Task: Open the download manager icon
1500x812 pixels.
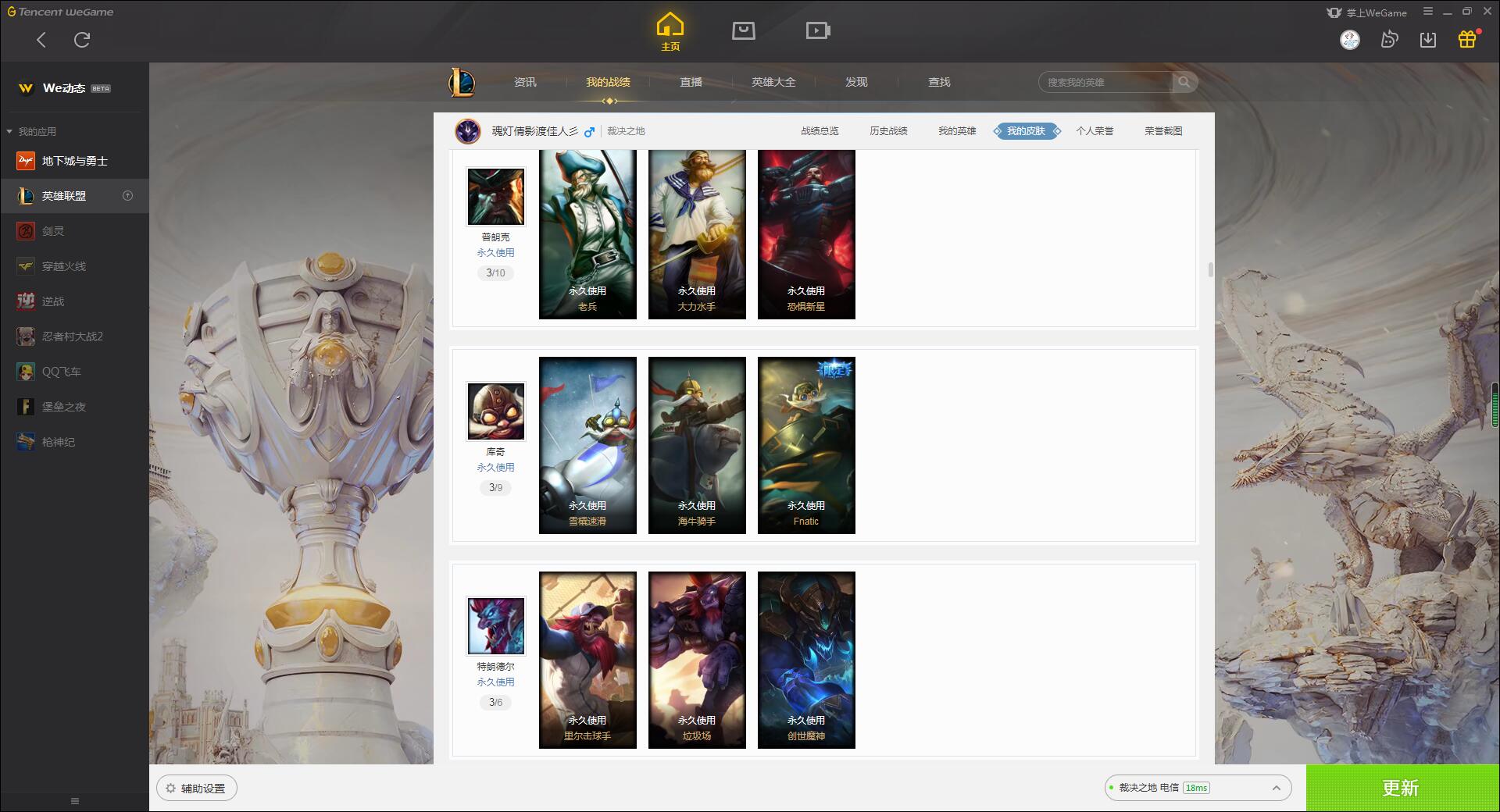Action: (x=1428, y=40)
